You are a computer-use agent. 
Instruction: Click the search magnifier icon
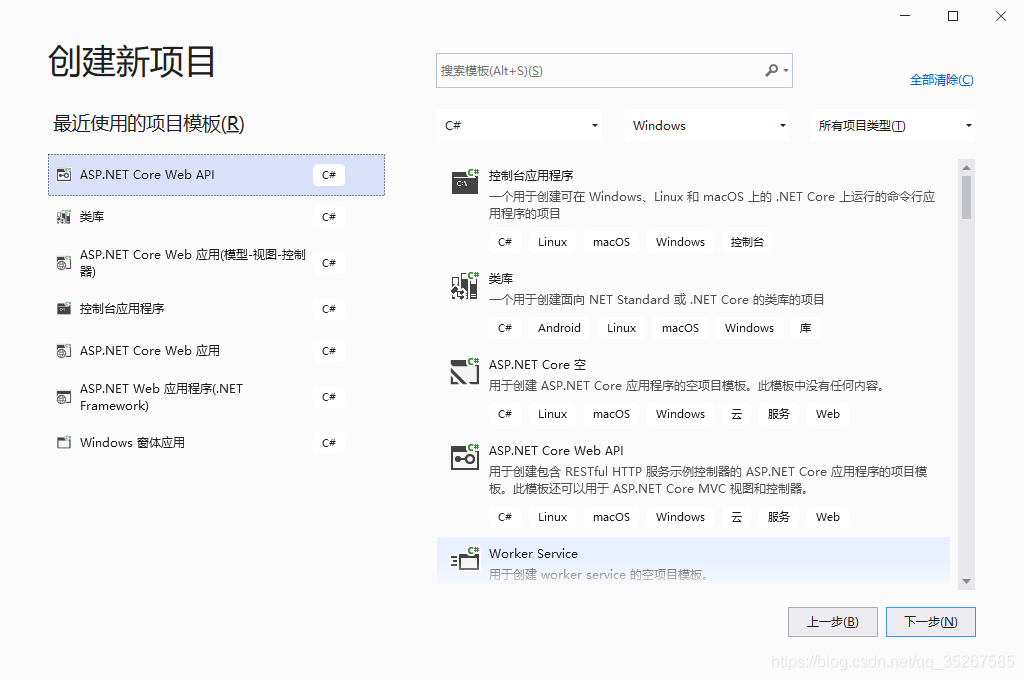[x=773, y=70]
